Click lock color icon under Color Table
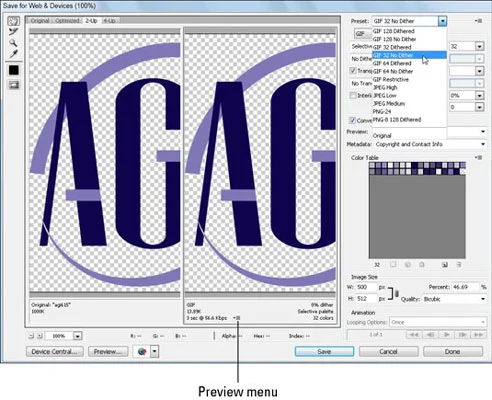Viewport: 492px width, 400px height. [x=422, y=265]
